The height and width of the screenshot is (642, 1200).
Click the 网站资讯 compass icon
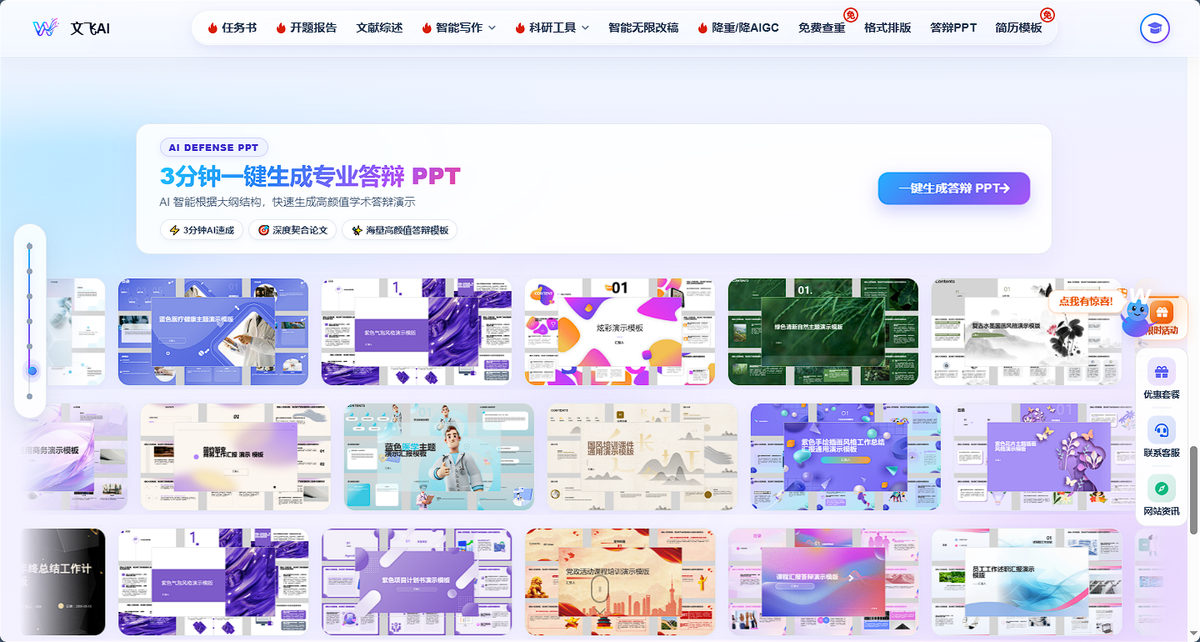coord(1161,488)
